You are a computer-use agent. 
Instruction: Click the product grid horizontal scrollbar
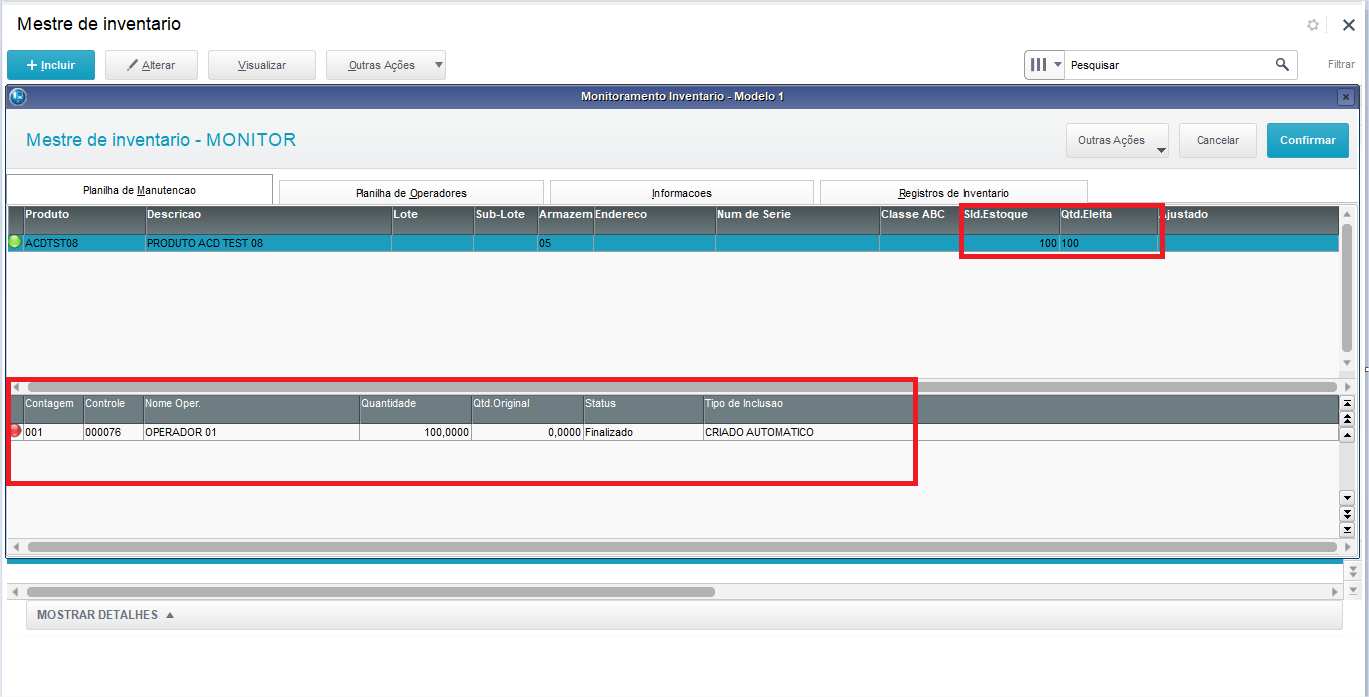(682, 386)
